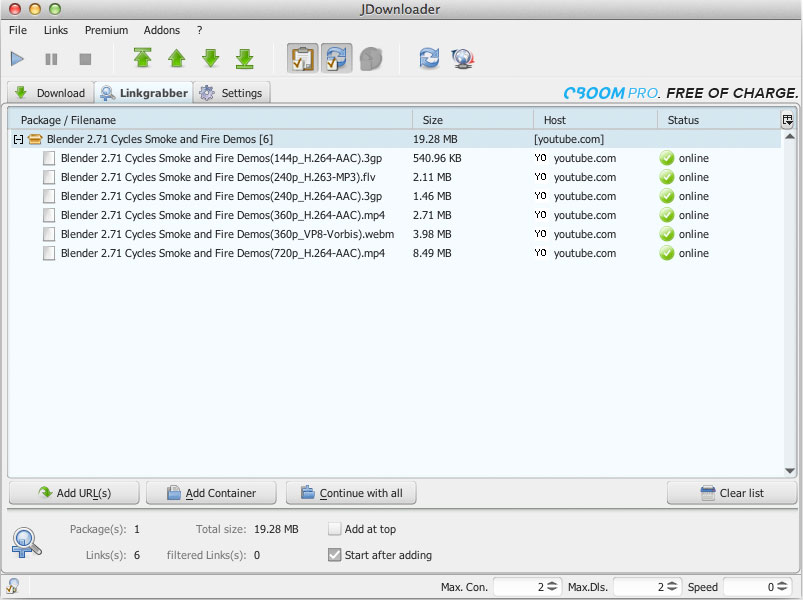Switch to the Download tab
The height and width of the screenshot is (600, 803).
point(50,93)
